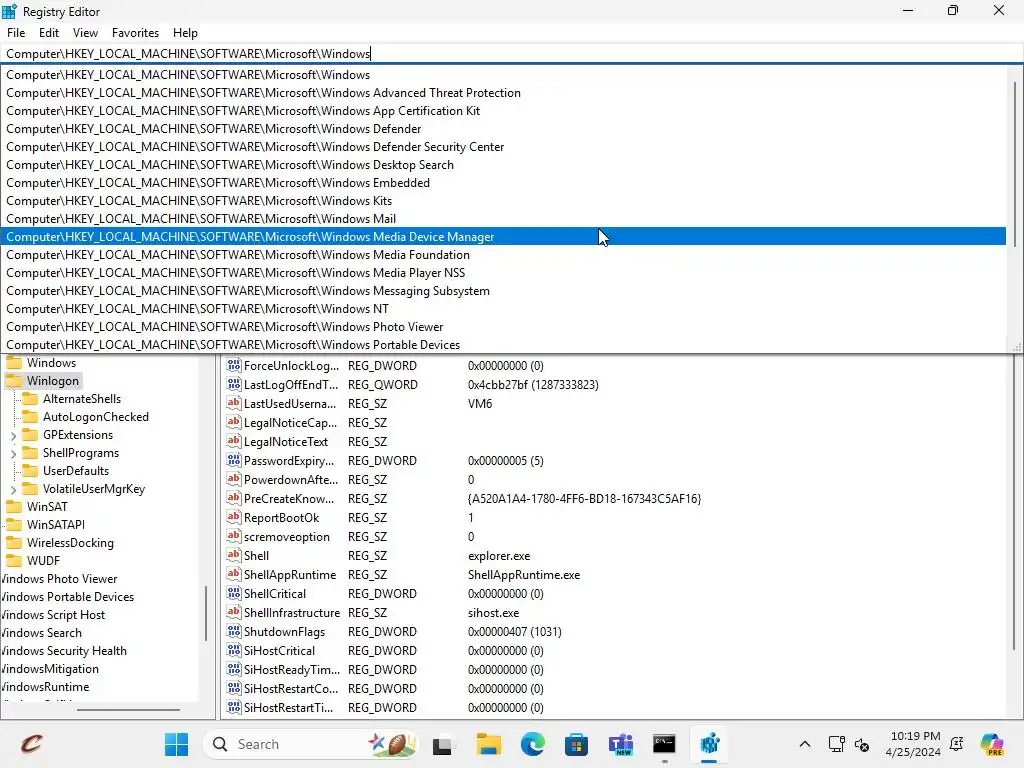Open File Explorer from the taskbar
Screen dimensions: 1024x768
[x=488, y=744]
